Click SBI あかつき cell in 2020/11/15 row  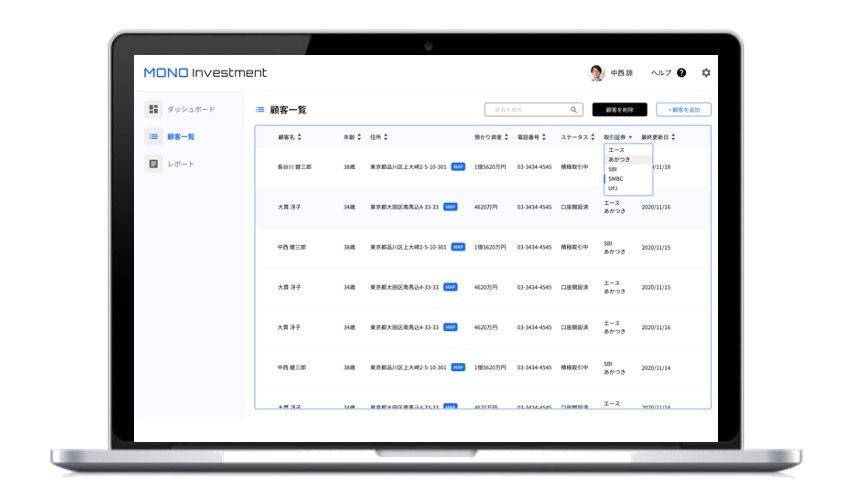click(615, 248)
